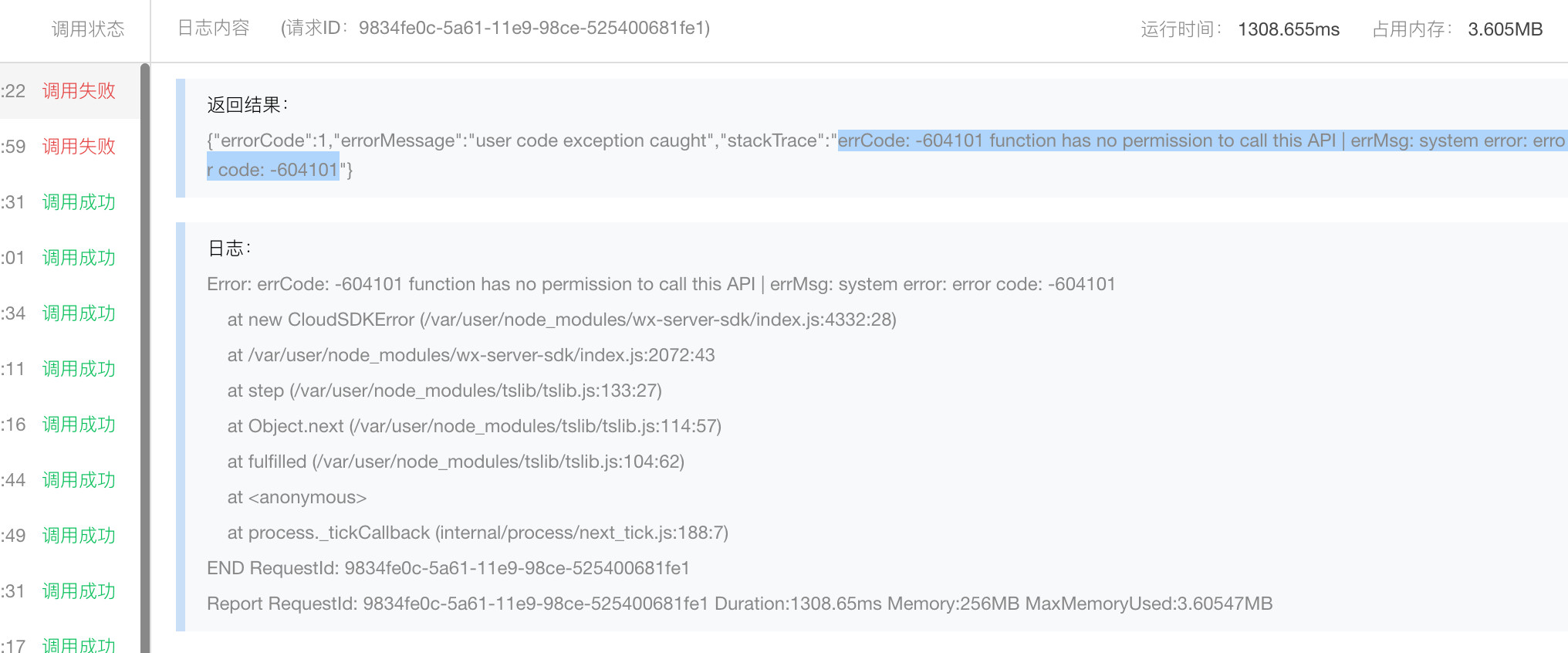Click the CloudSDKError stack trace line
The width and height of the screenshot is (1568, 653).
[x=561, y=320]
